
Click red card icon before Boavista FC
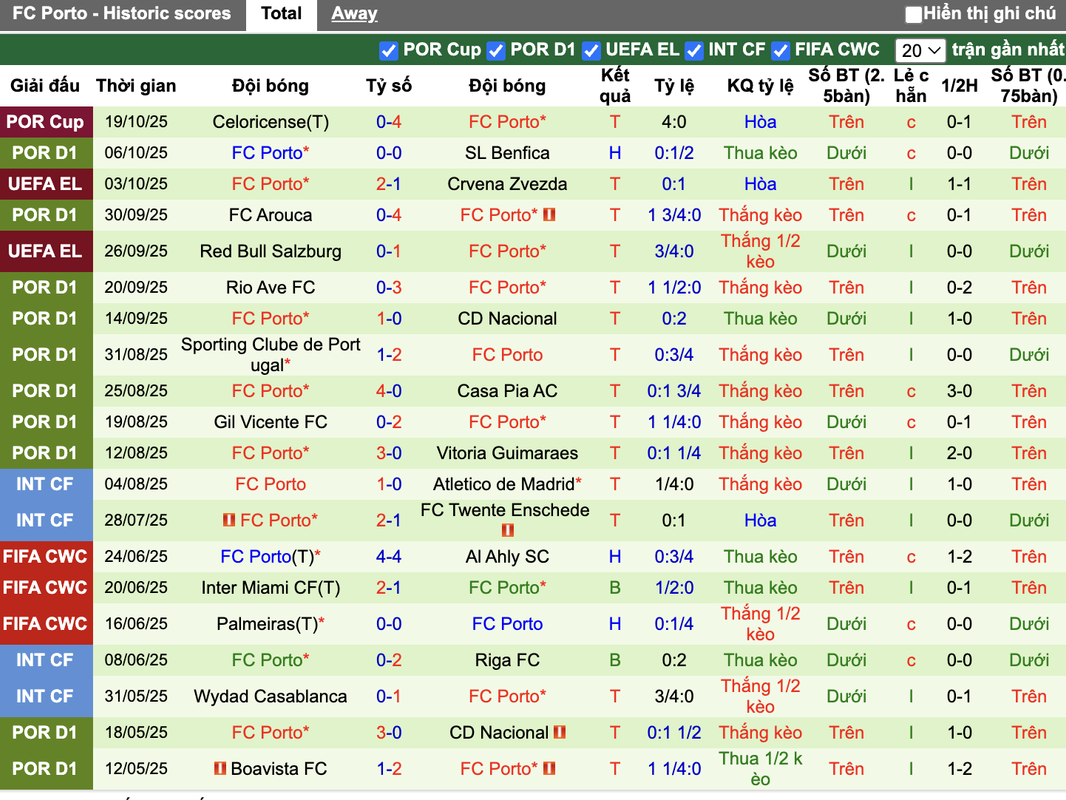pos(220,768)
